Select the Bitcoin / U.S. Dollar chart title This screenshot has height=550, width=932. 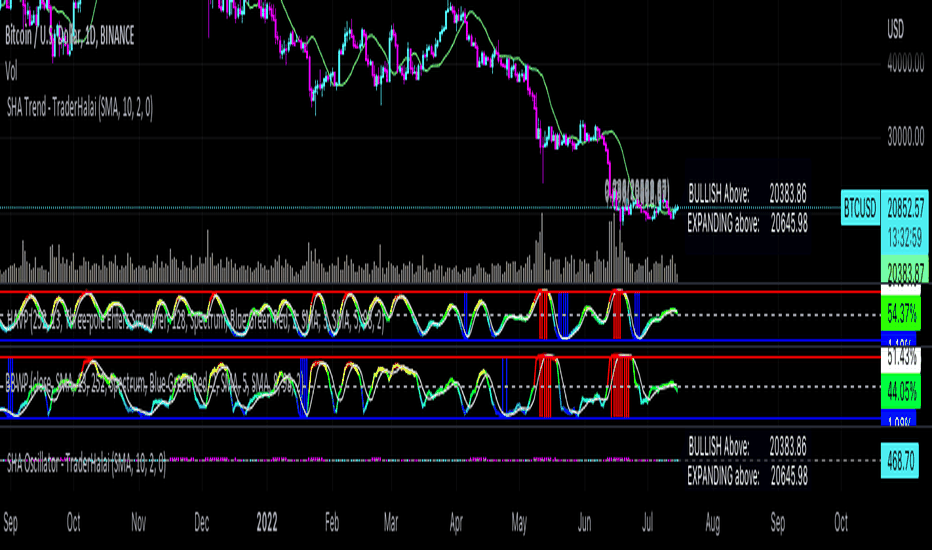70,37
